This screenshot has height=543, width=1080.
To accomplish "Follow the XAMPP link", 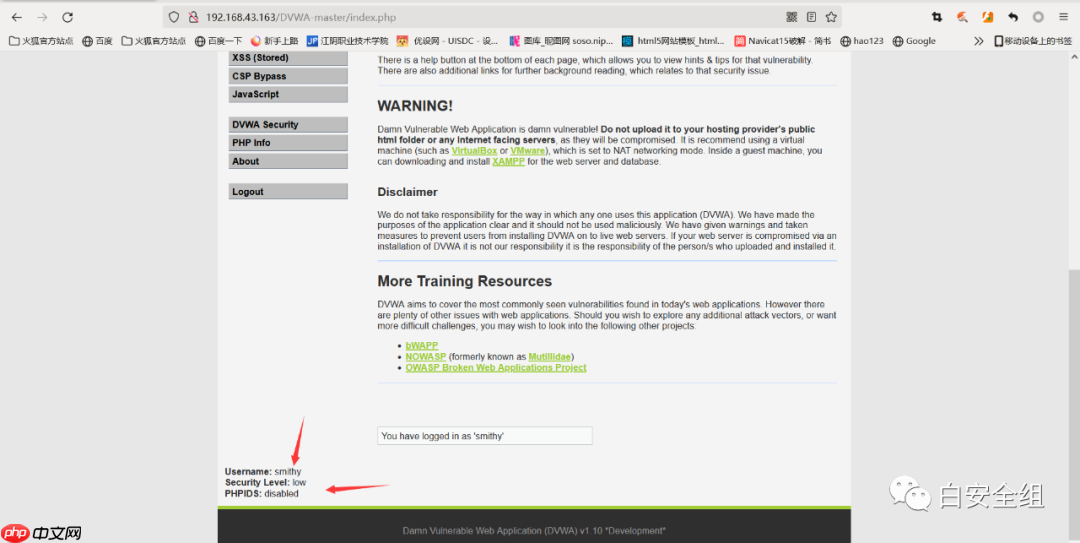I will pyautogui.click(x=509, y=161).
